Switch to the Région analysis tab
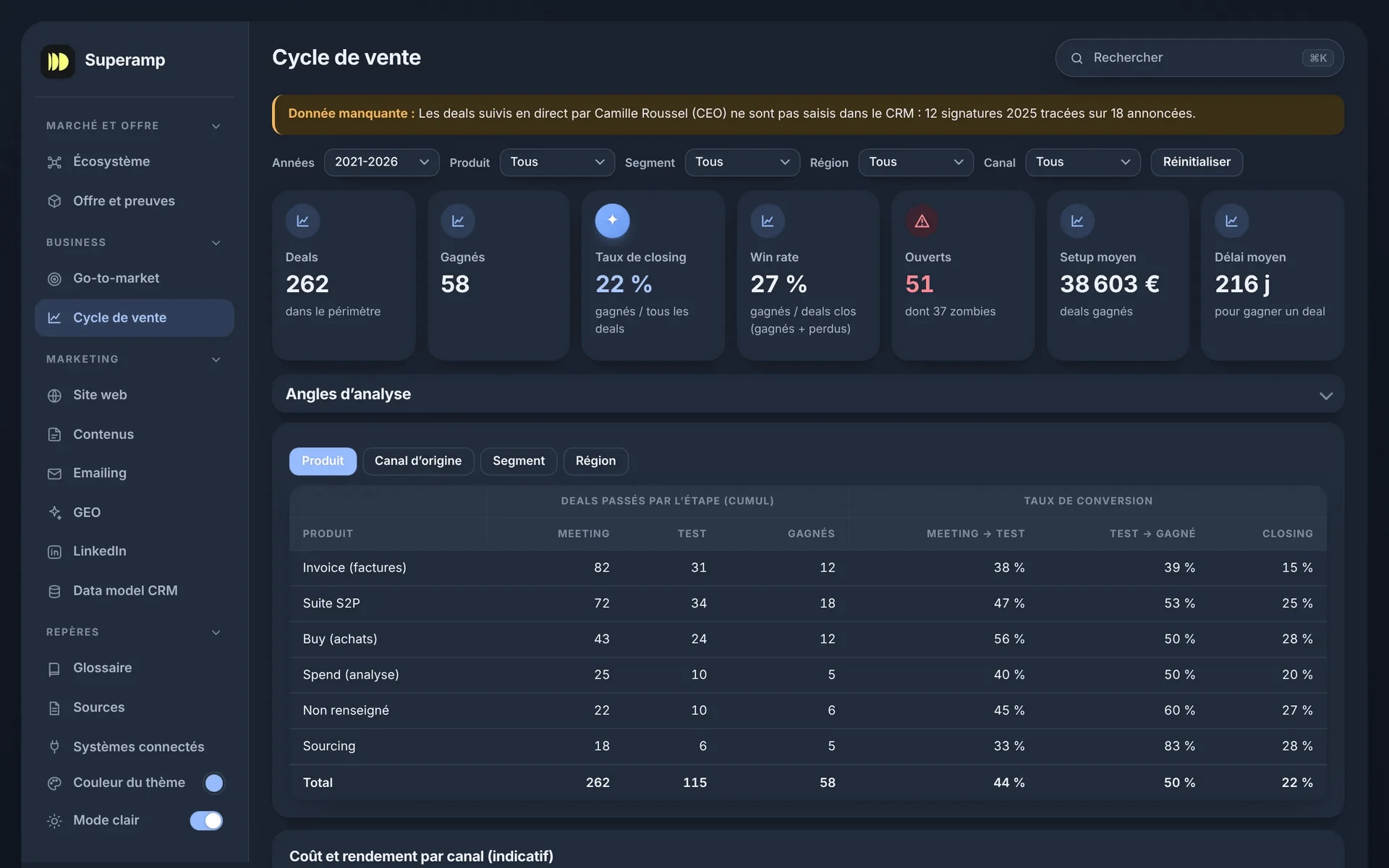This screenshot has width=1389, height=868. [x=595, y=461]
